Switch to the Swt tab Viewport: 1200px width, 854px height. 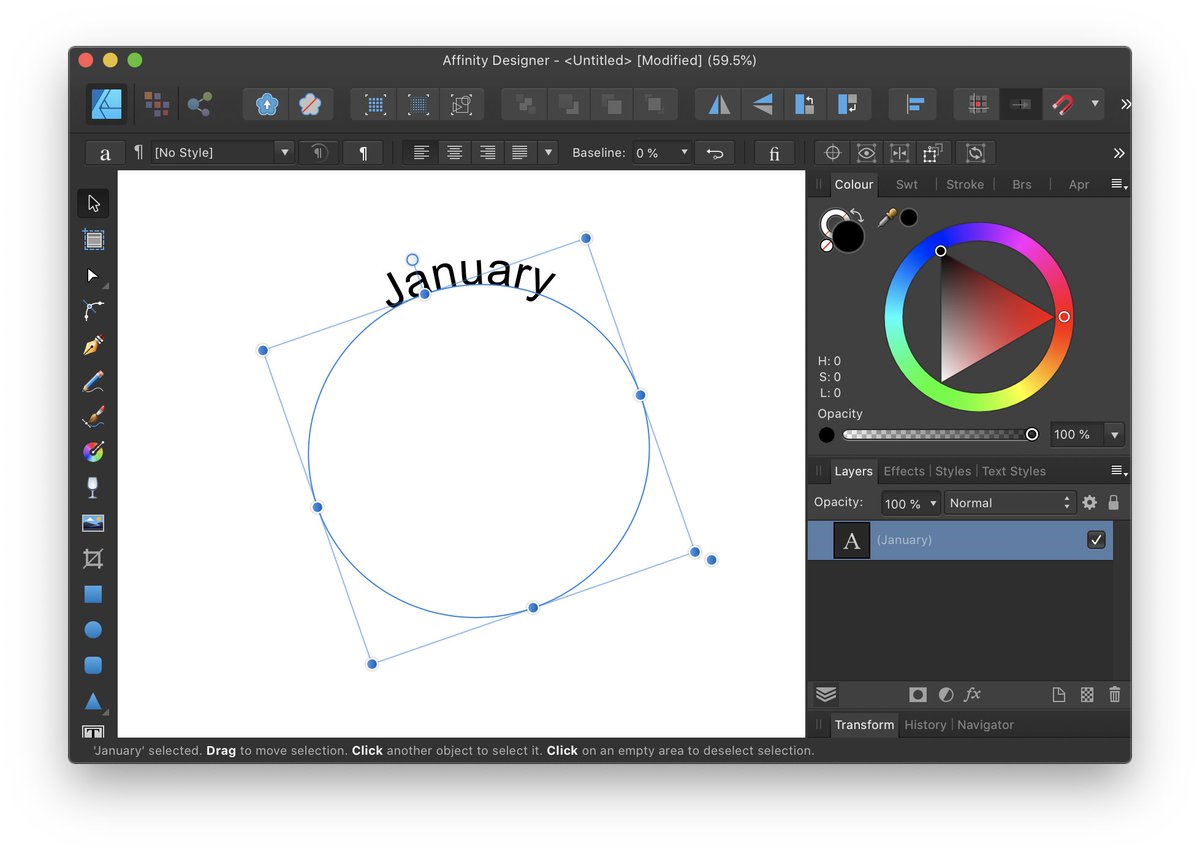pos(907,184)
